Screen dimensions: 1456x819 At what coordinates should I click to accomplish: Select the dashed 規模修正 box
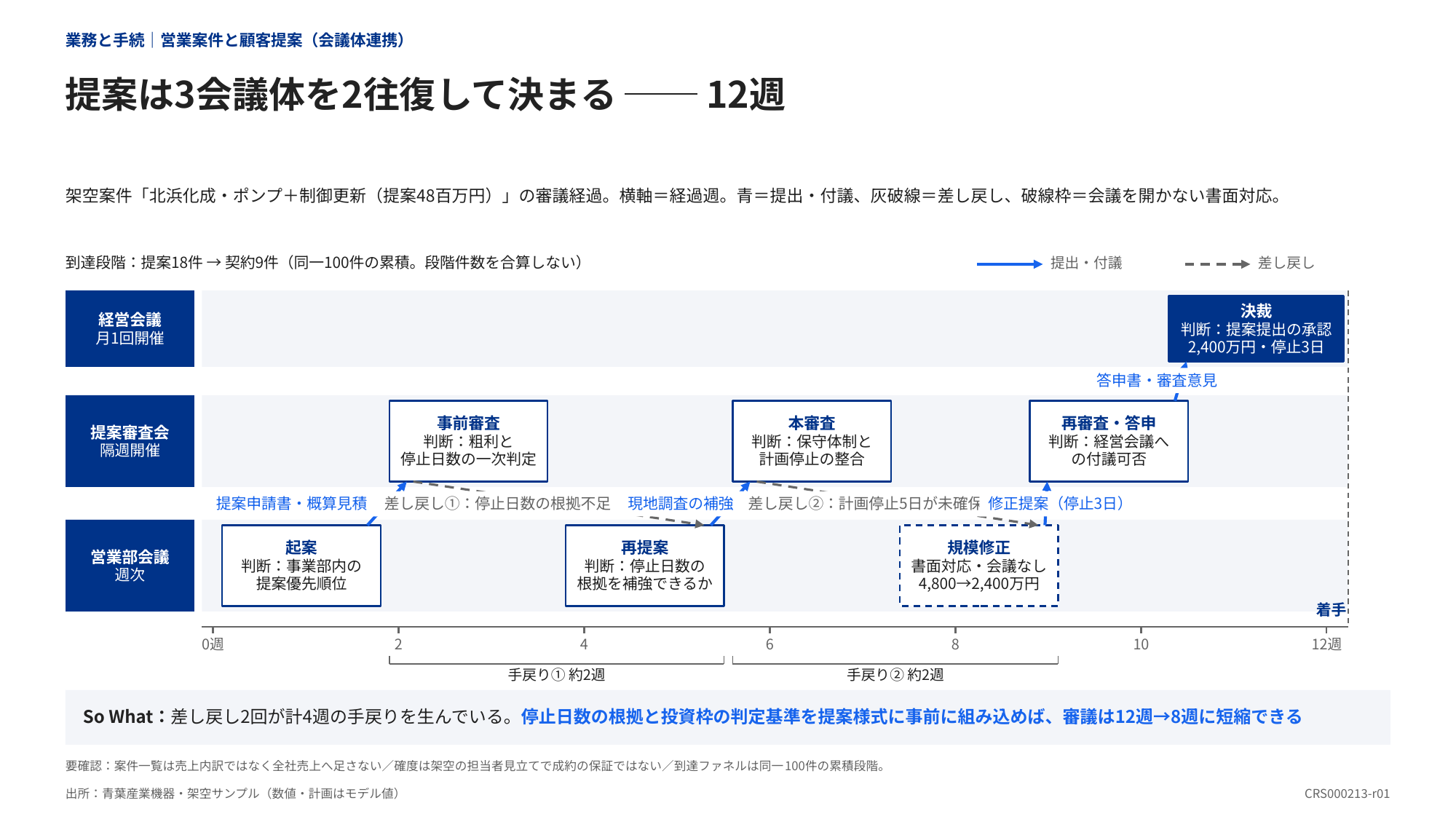coord(979,566)
